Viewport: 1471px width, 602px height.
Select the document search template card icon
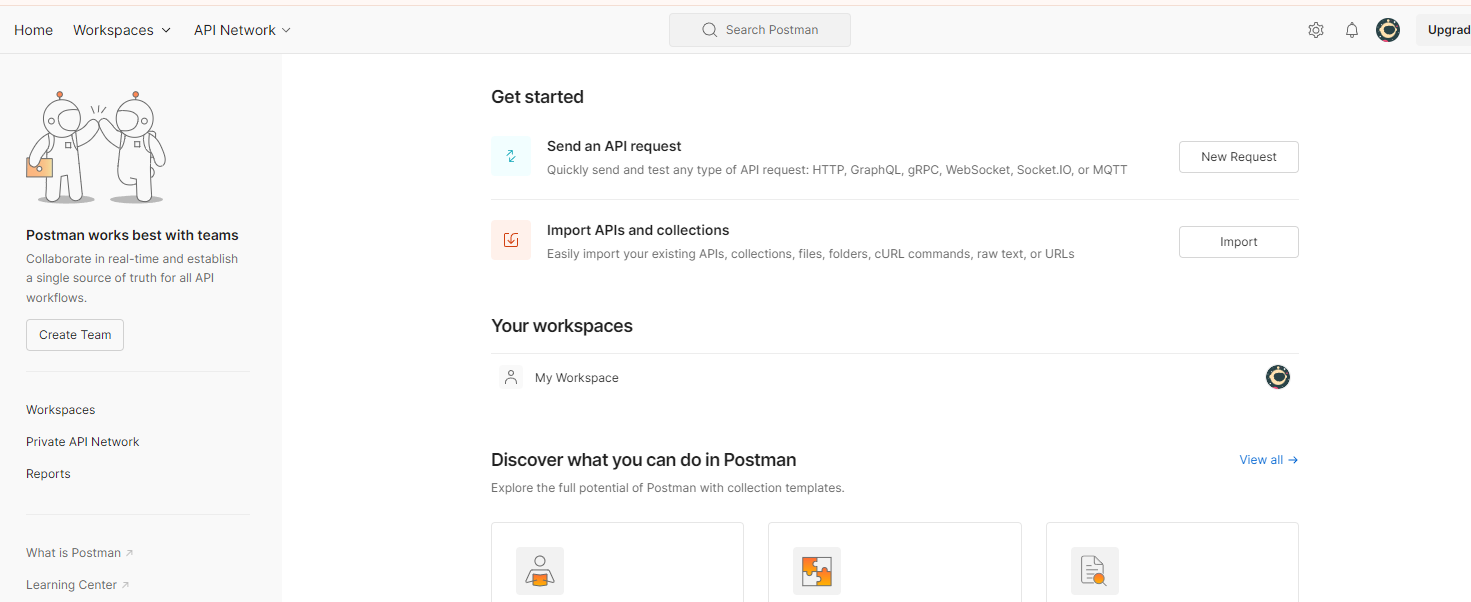tap(1095, 571)
